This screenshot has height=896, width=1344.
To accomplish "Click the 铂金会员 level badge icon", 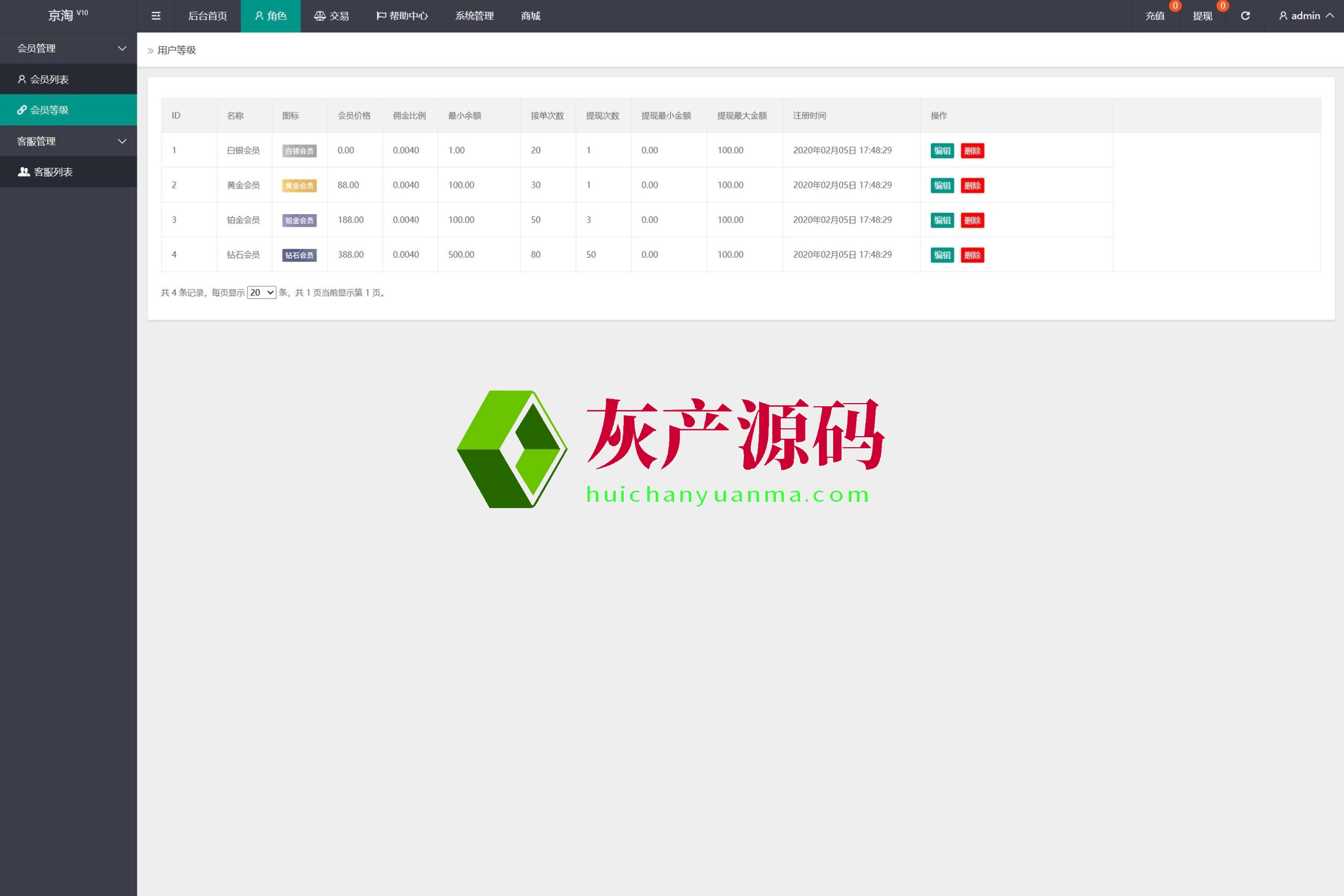I will (299, 220).
